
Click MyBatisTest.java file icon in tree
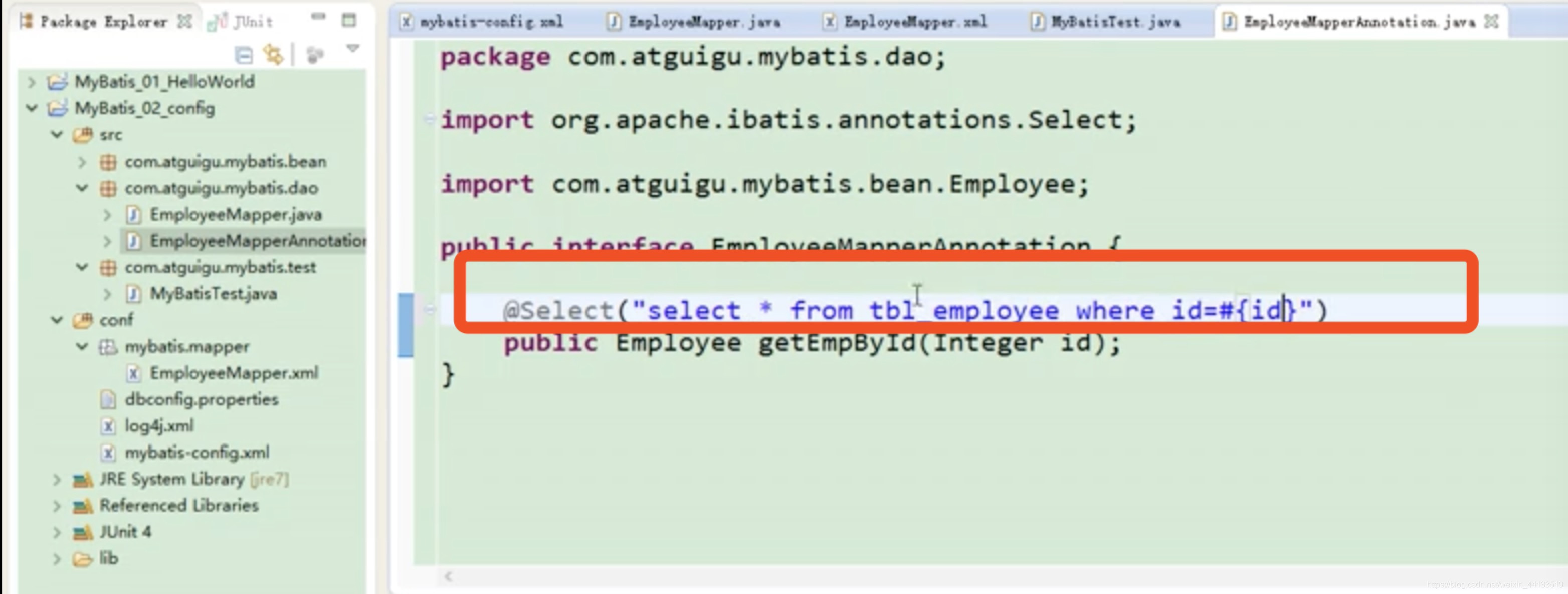pyautogui.click(x=133, y=293)
